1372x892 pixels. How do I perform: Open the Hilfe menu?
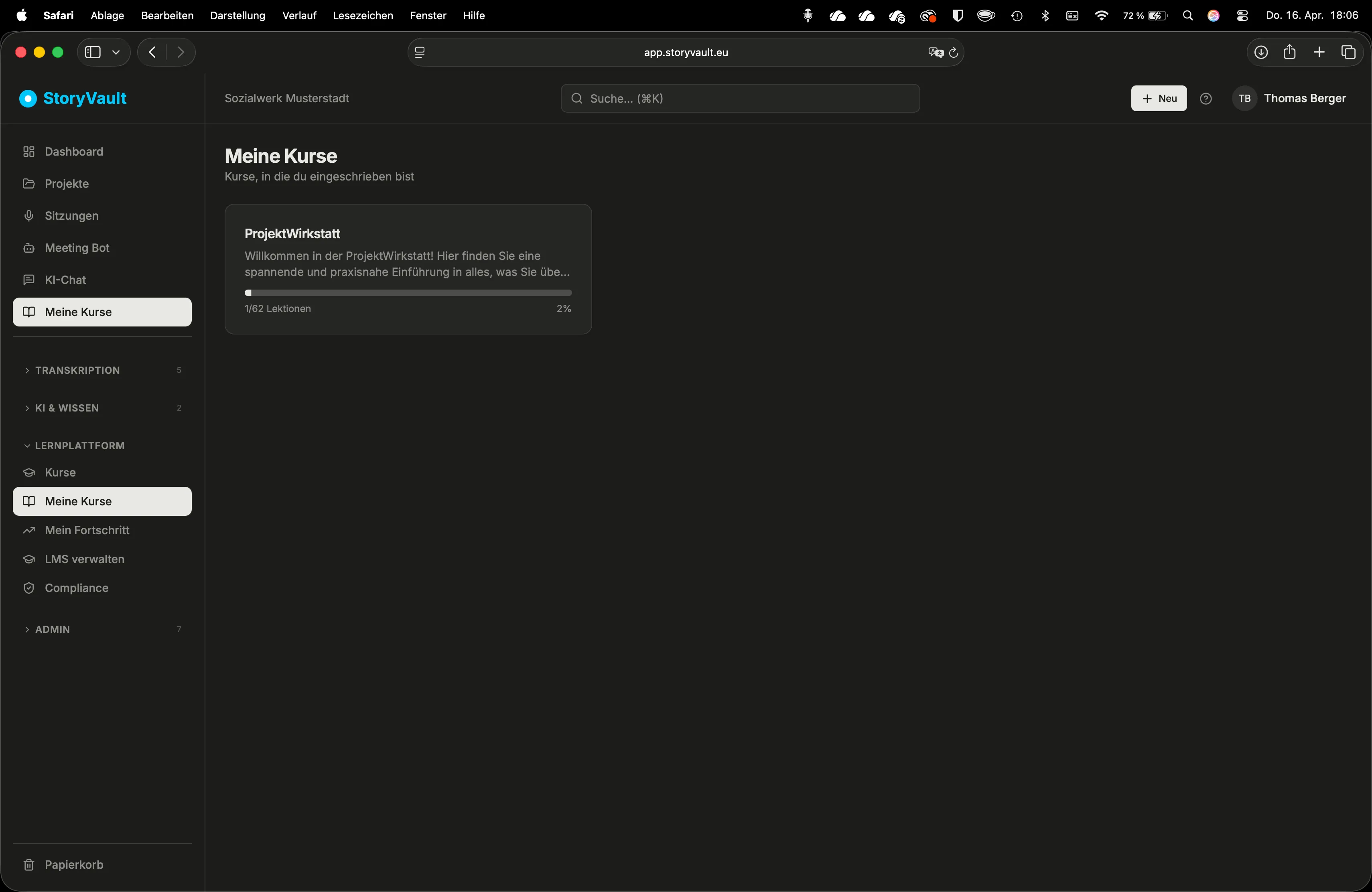coord(474,16)
